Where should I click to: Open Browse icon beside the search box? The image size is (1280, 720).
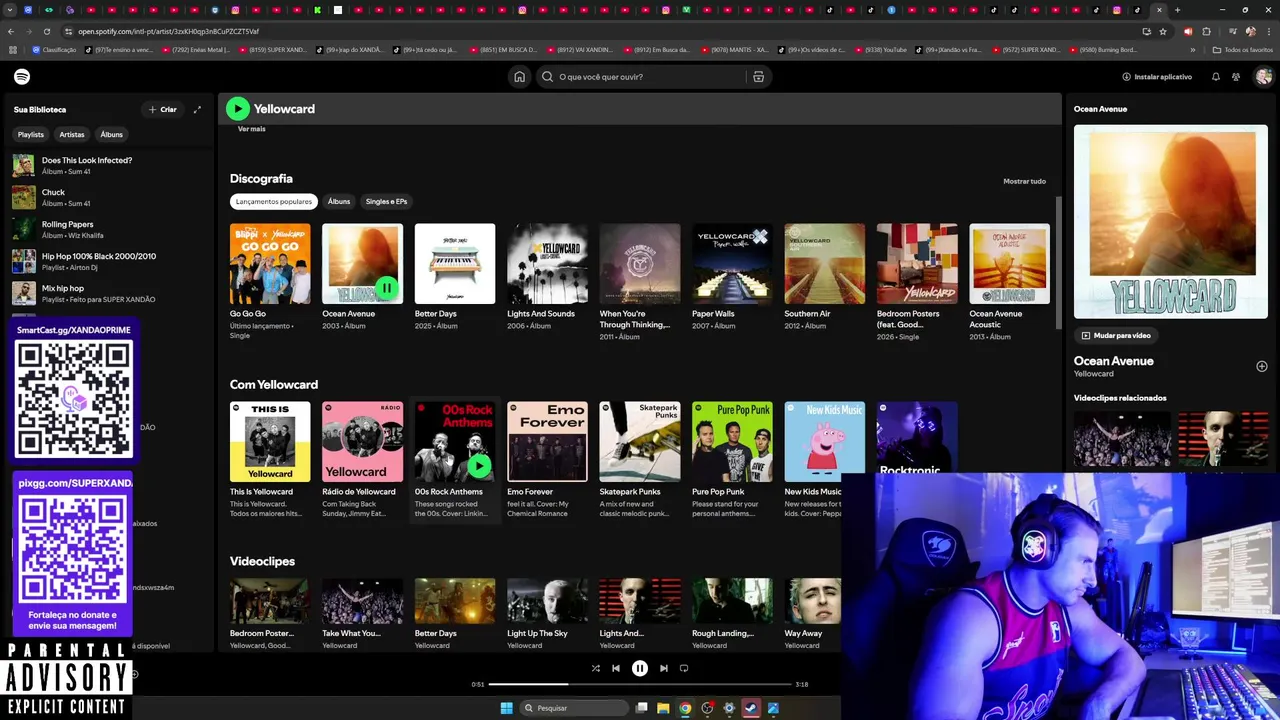pyautogui.click(x=758, y=77)
